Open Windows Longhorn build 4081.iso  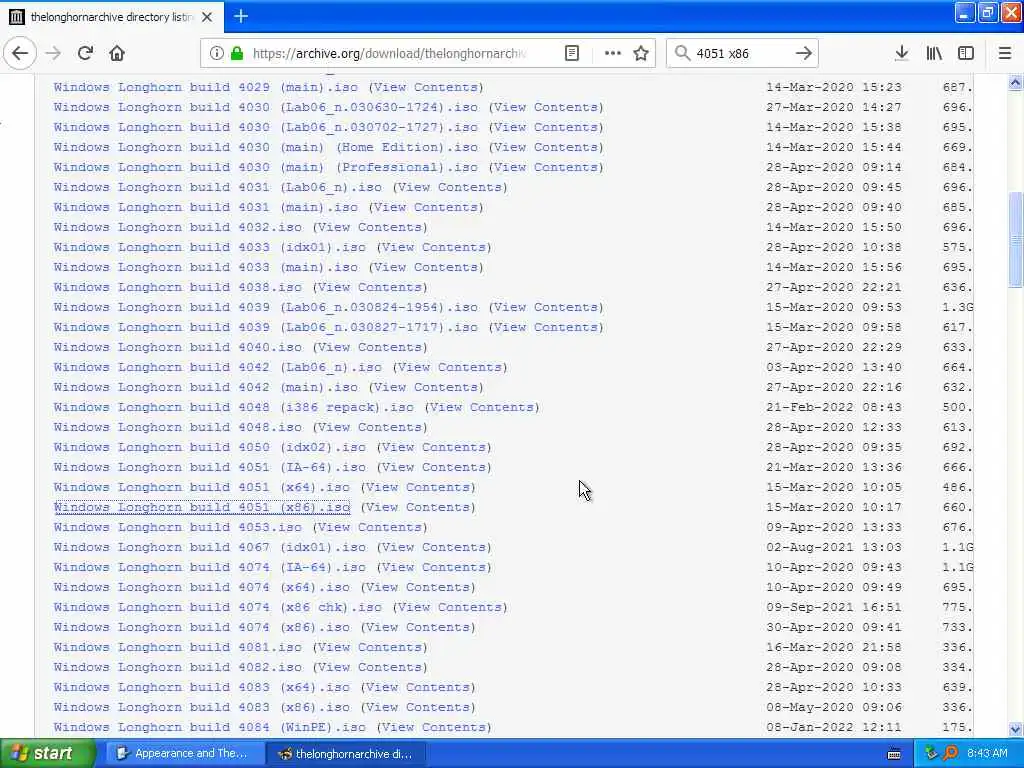click(x=178, y=647)
